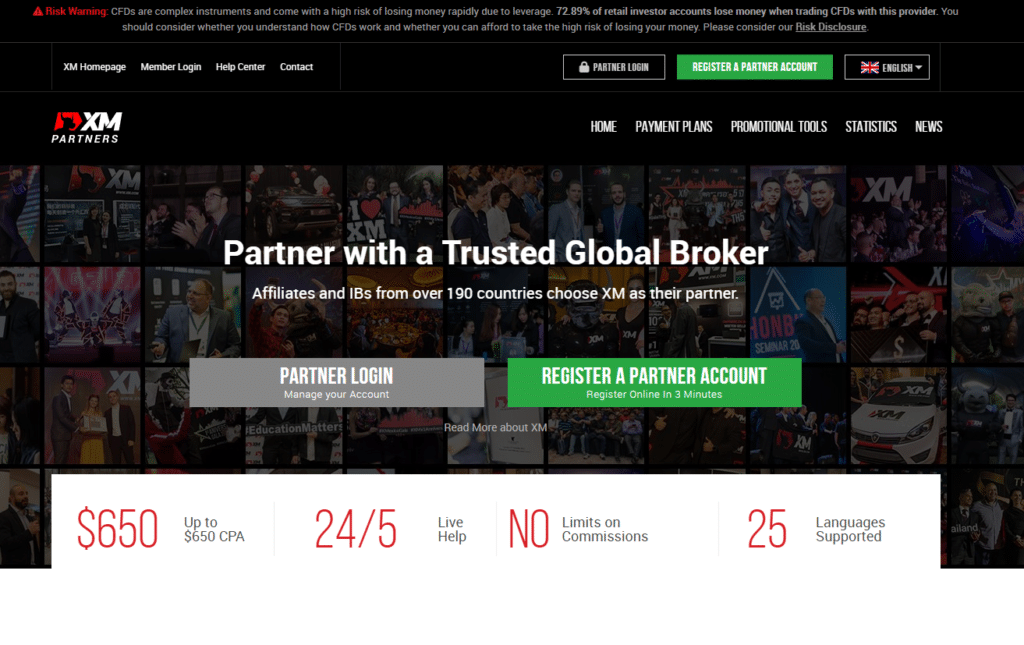Open the English language dropdown
This screenshot has height=645, width=1024.
tap(886, 67)
